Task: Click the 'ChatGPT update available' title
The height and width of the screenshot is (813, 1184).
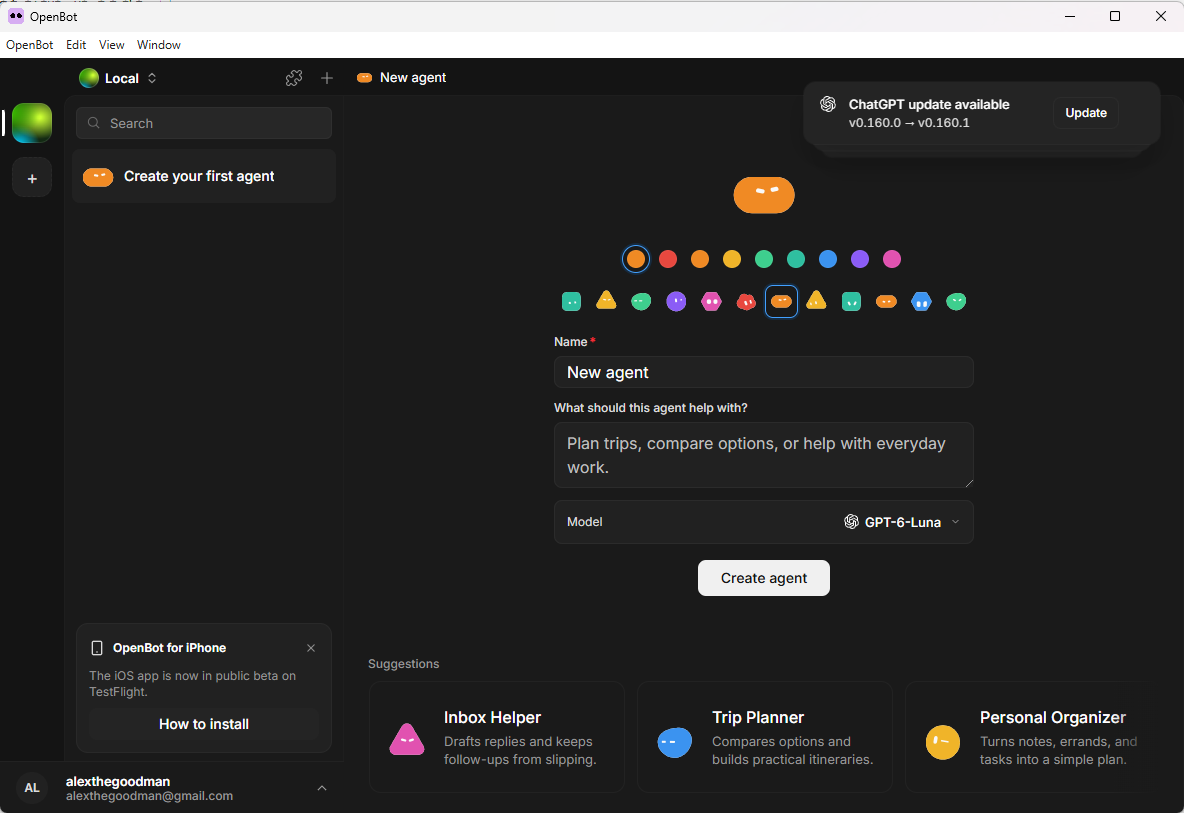Action: coord(929,104)
